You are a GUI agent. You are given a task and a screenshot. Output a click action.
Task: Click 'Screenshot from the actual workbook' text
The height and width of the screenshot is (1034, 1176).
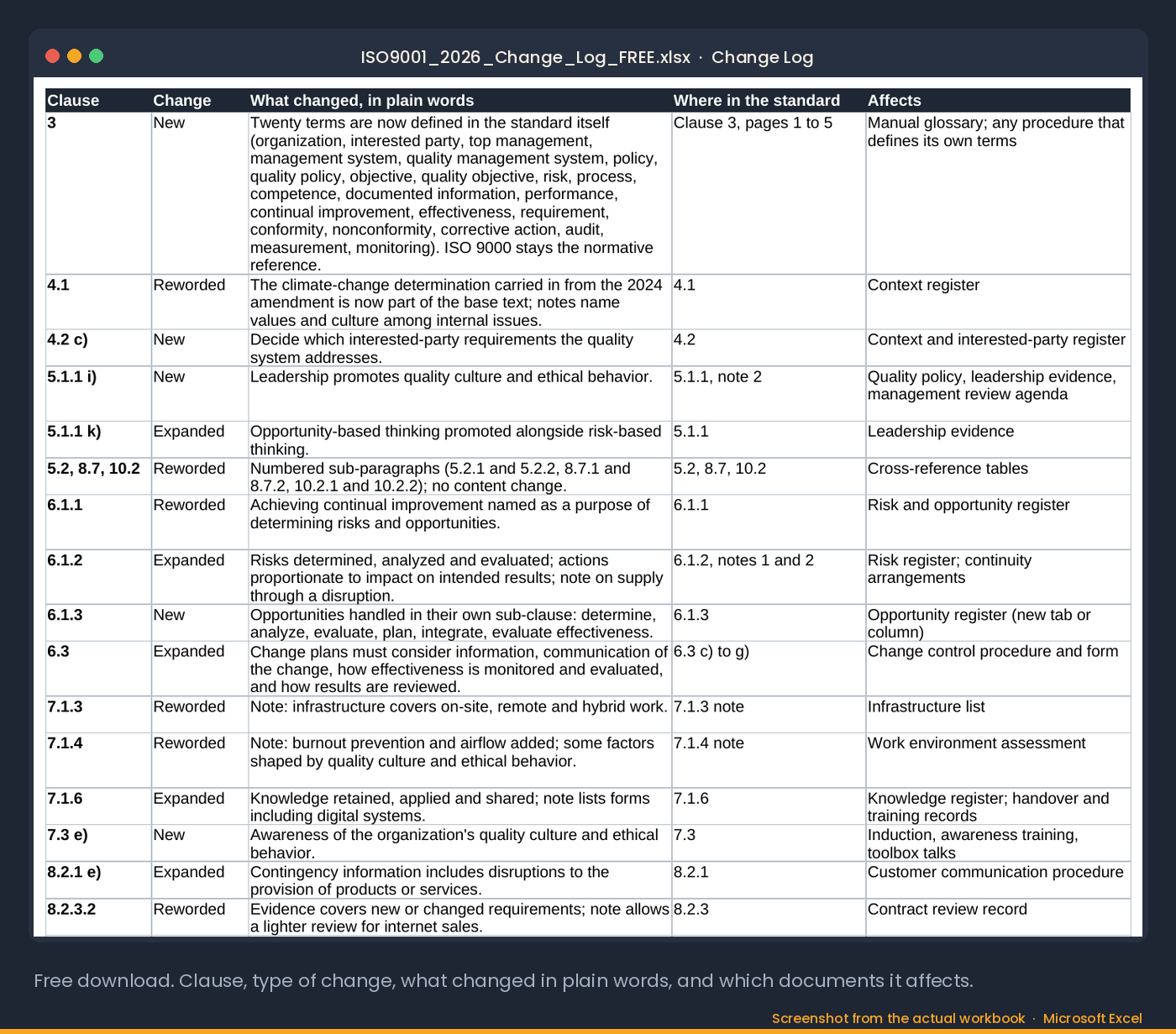pos(898,1018)
